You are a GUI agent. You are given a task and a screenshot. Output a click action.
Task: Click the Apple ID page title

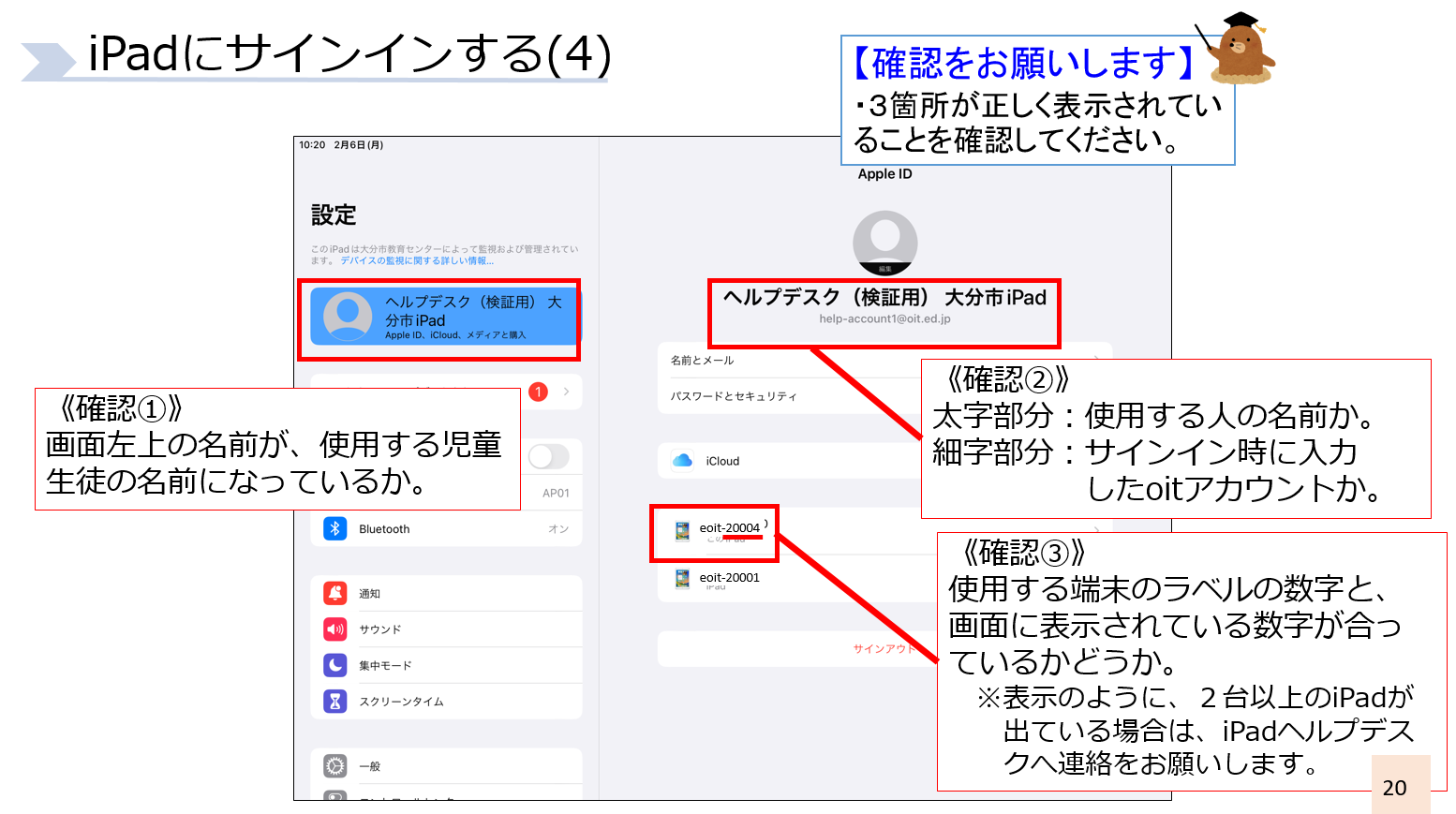[x=884, y=174]
